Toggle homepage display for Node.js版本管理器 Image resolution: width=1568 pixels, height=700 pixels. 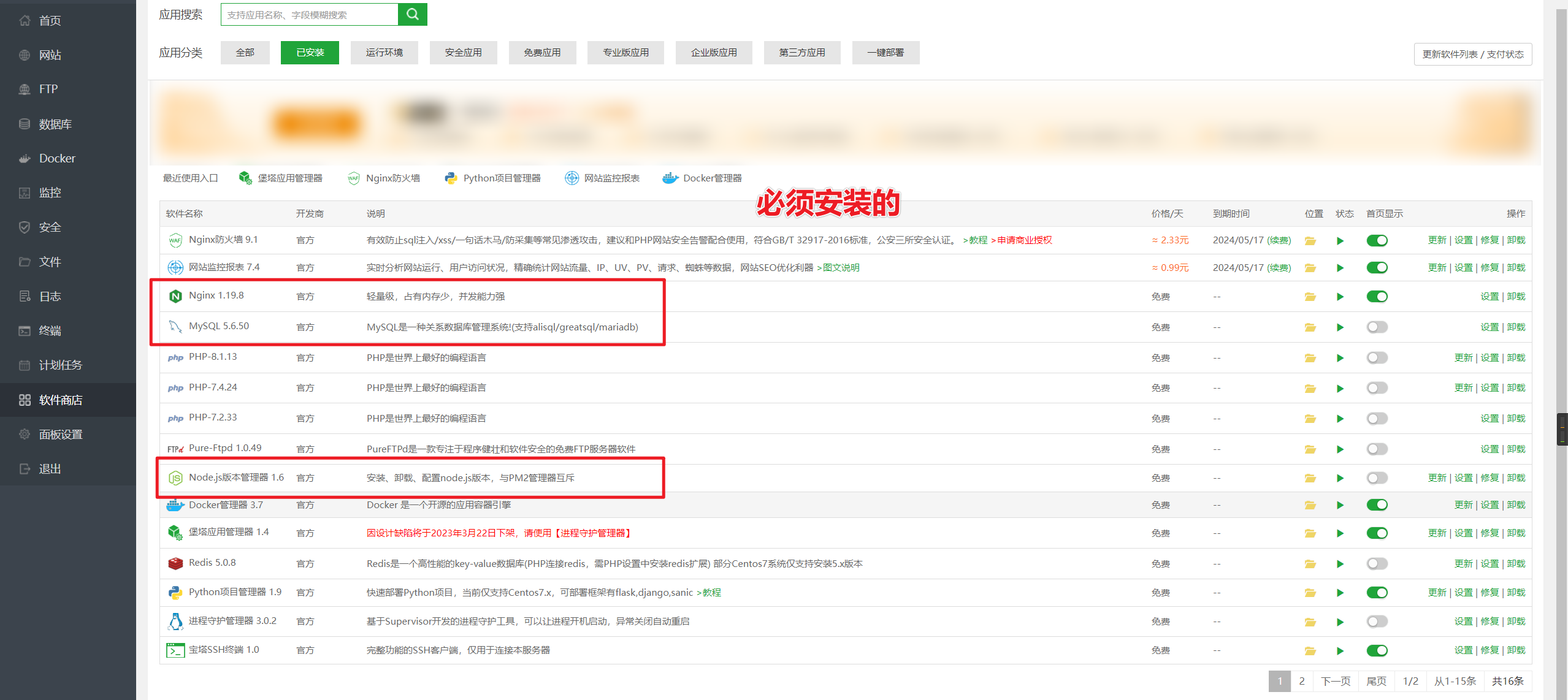tap(1377, 478)
